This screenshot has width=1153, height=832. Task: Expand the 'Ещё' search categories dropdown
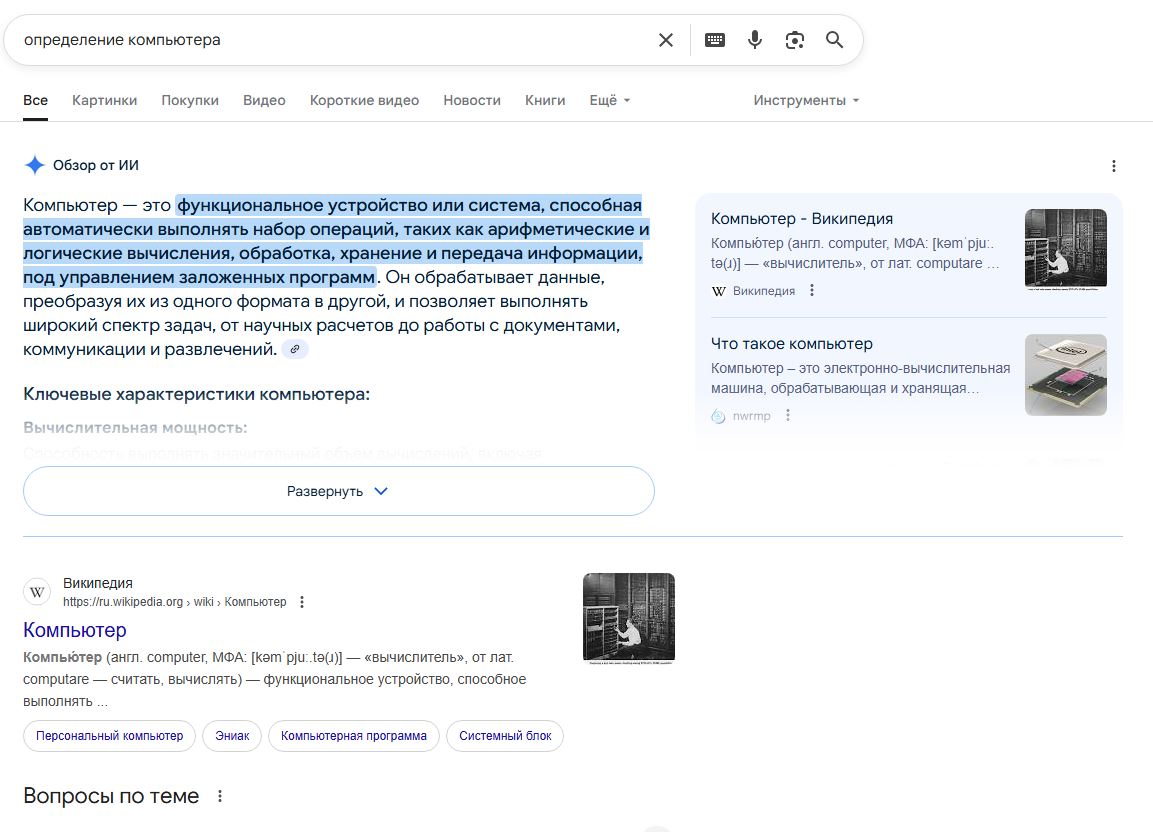[609, 100]
